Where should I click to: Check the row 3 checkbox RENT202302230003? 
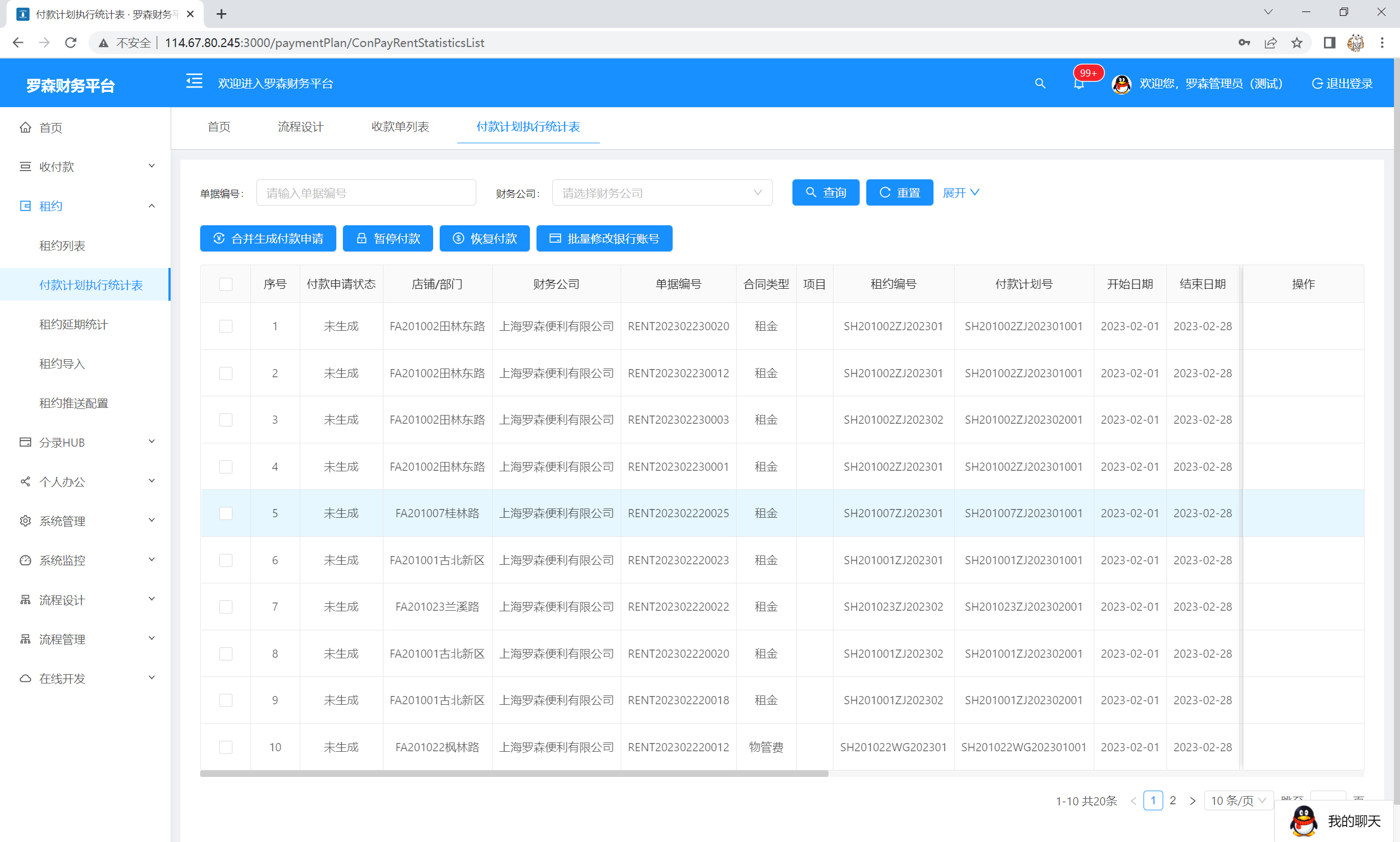pos(226,420)
